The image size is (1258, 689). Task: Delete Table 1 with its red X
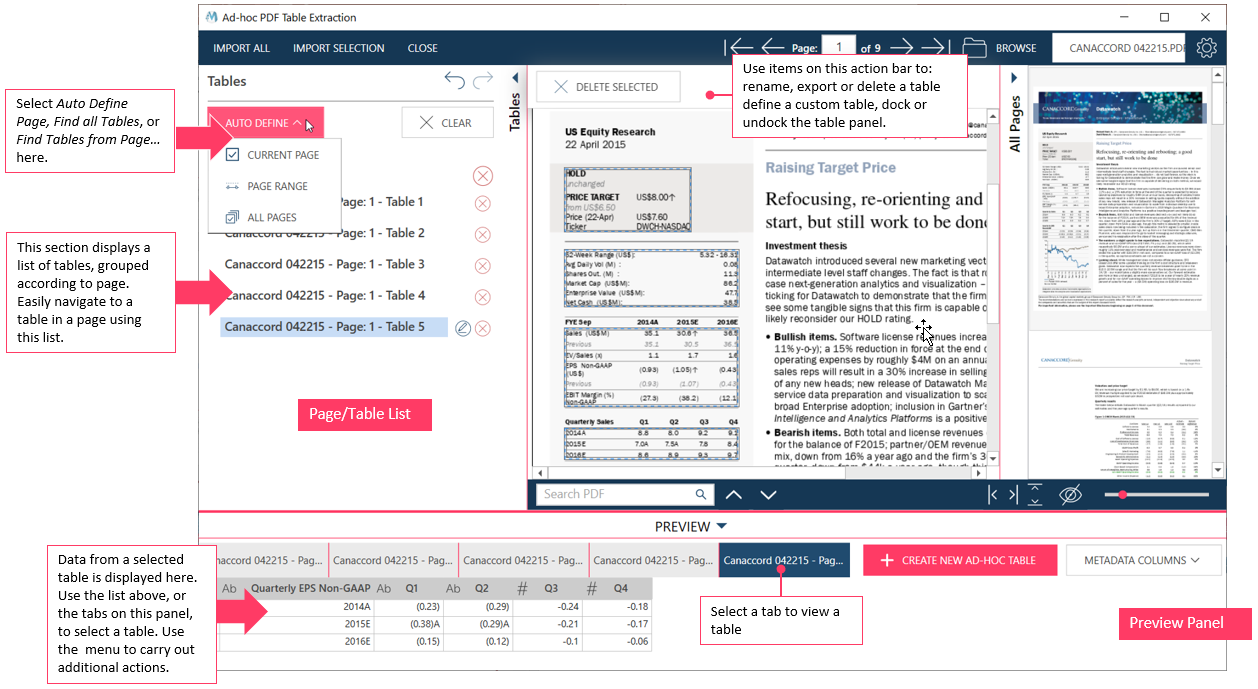(483, 203)
